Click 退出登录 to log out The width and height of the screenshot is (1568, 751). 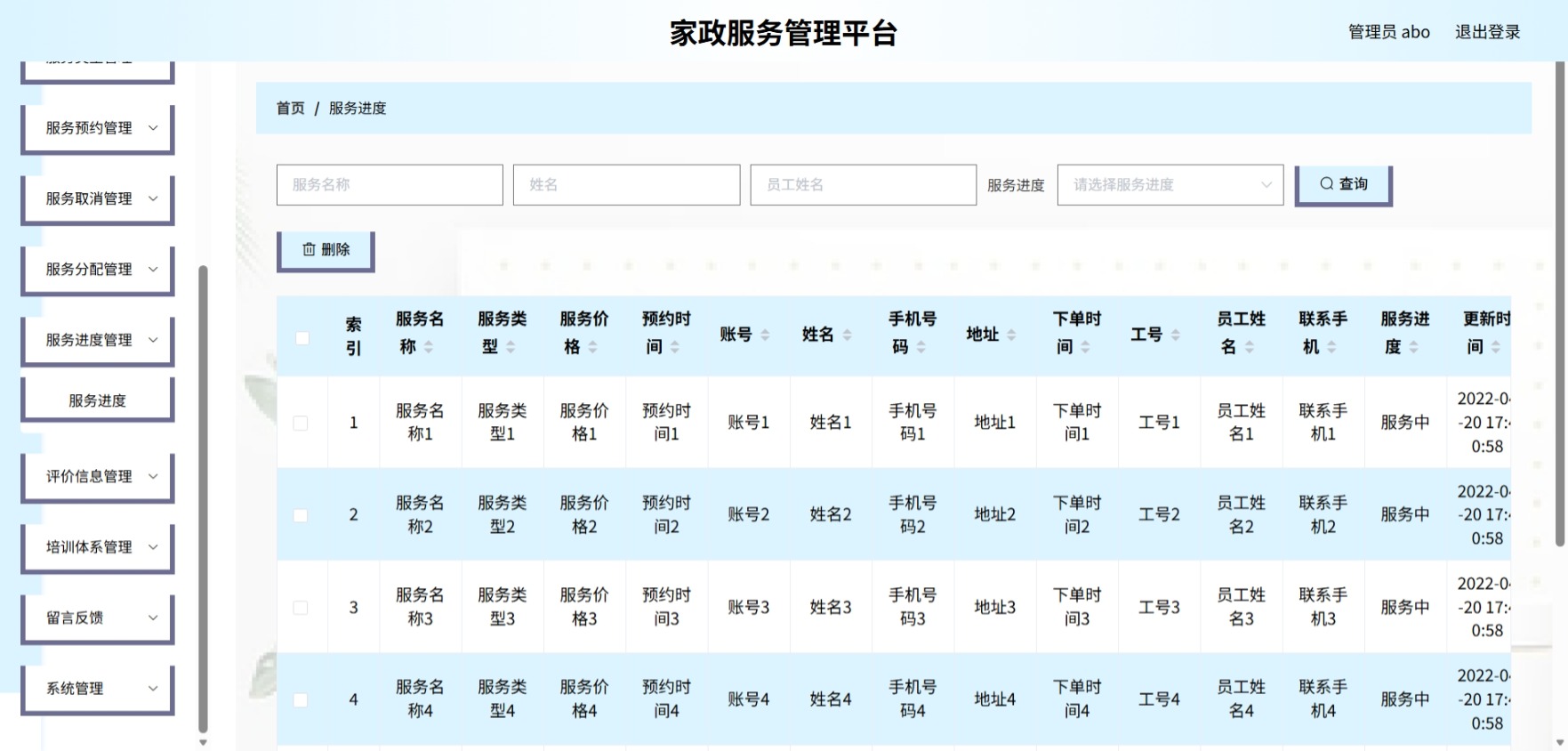[x=1487, y=32]
